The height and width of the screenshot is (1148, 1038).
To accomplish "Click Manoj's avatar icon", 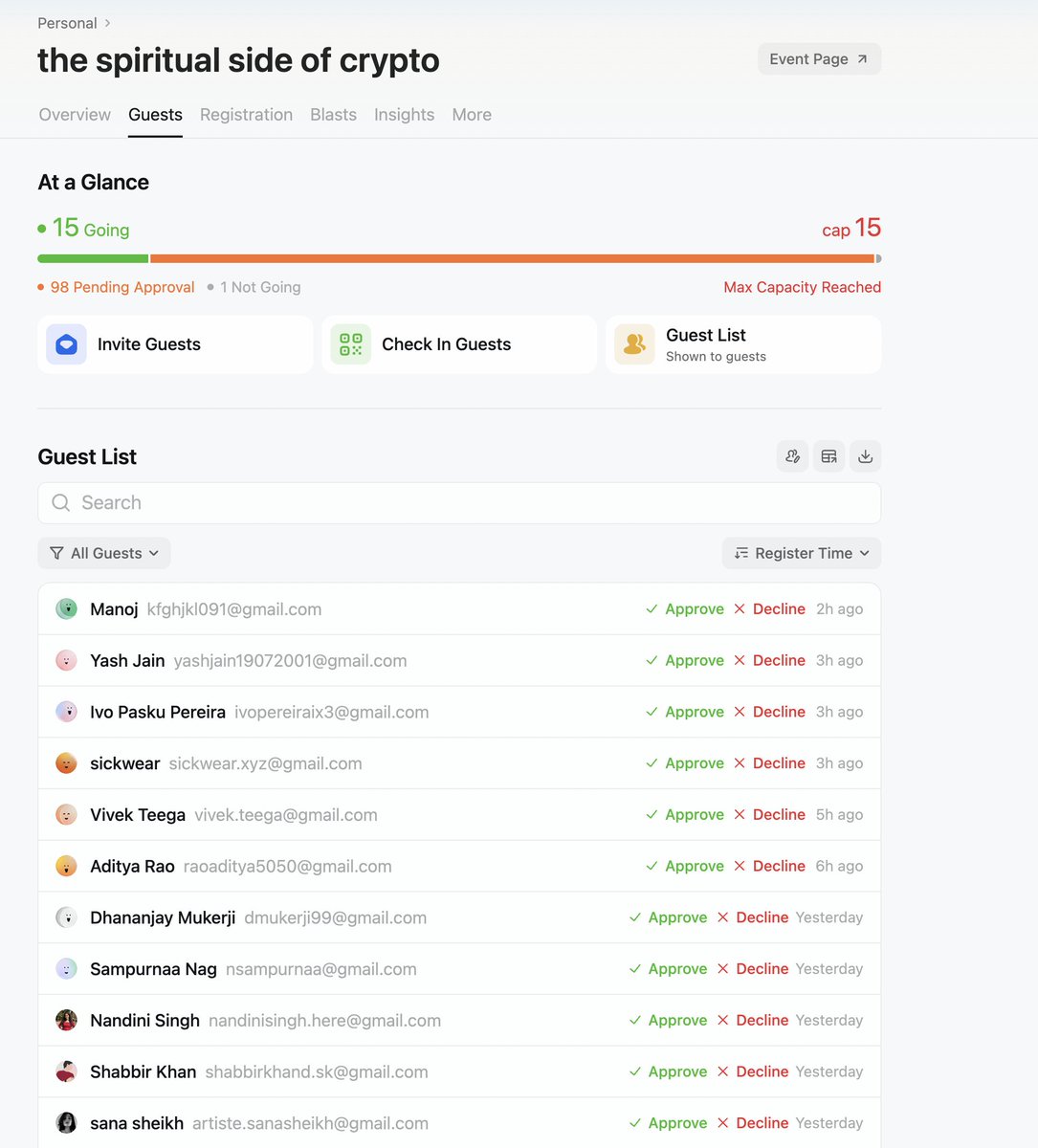I will click(x=66, y=608).
